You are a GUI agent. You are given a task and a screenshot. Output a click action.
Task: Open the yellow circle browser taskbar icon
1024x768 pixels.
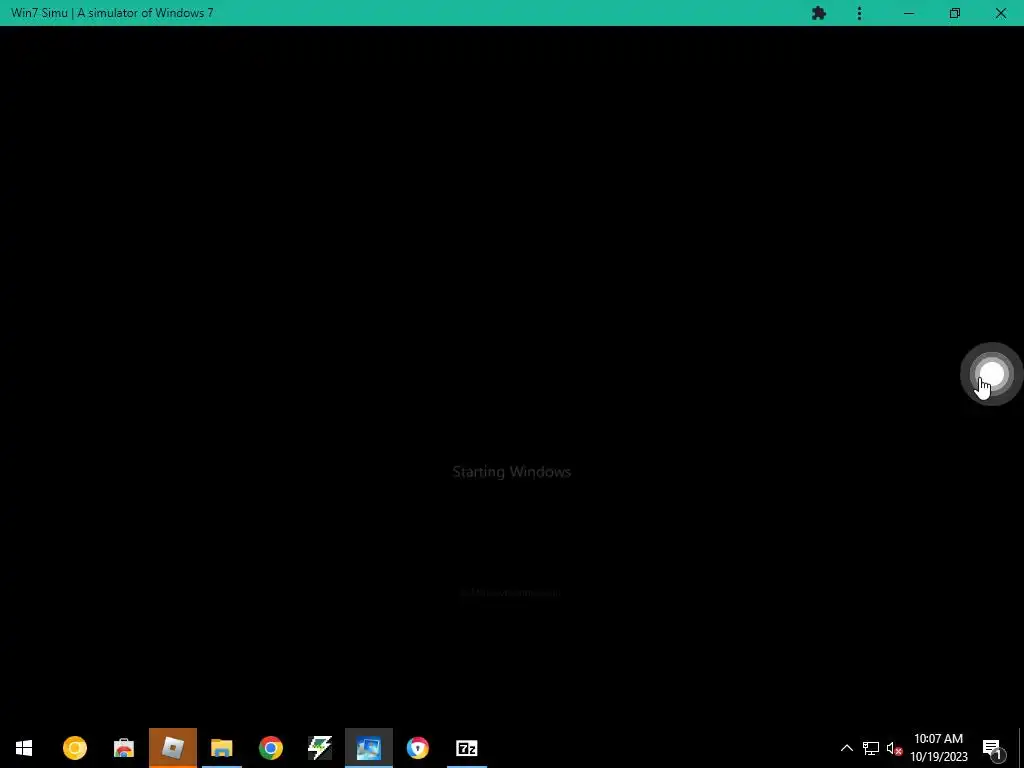(x=74, y=748)
